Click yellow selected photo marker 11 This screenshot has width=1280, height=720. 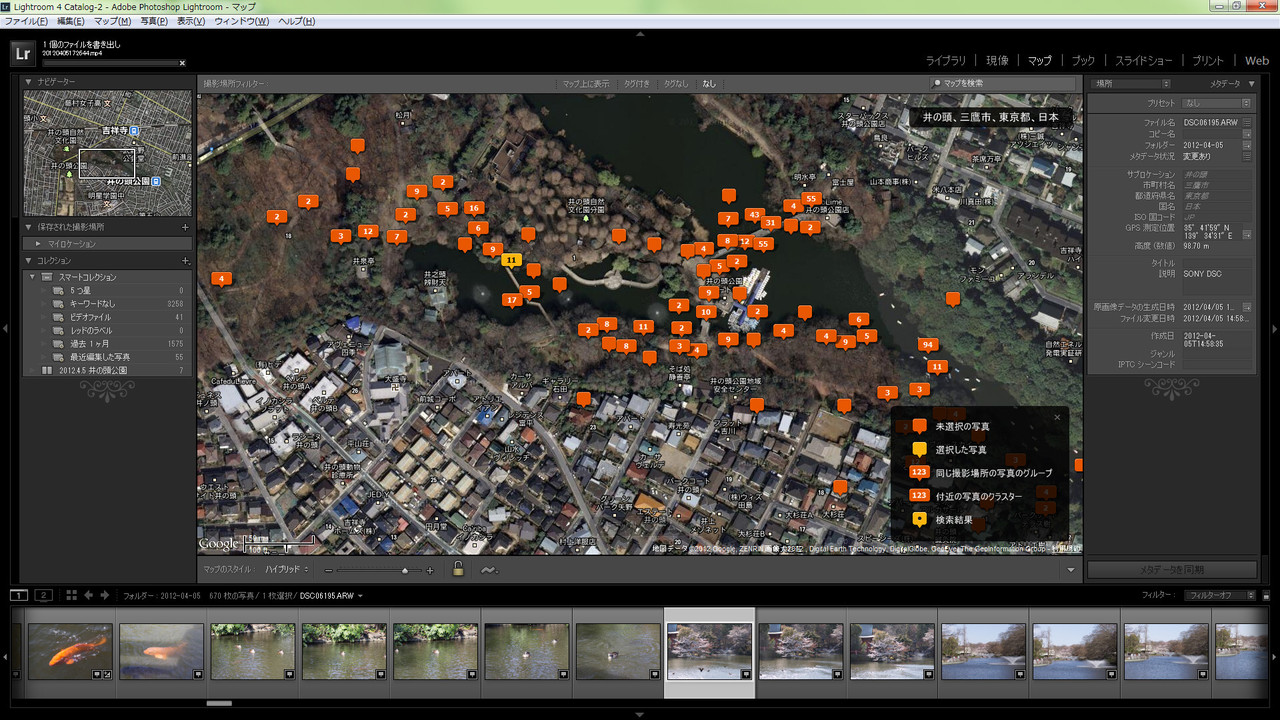(x=511, y=261)
